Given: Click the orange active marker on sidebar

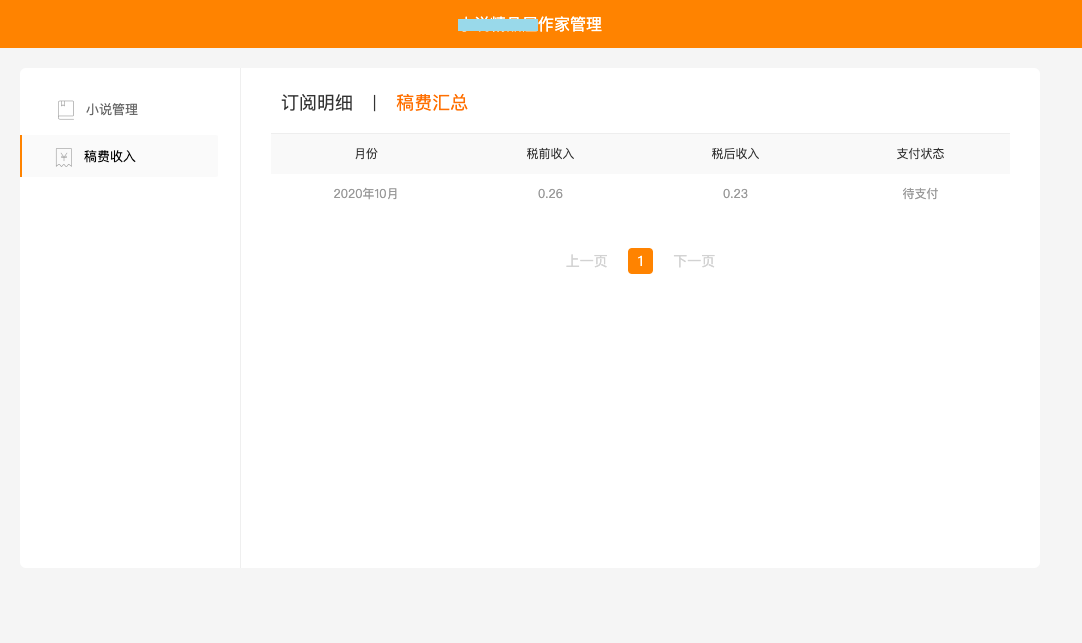Looking at the screenshot, I should pyautogui.click(x=21, y=156).
